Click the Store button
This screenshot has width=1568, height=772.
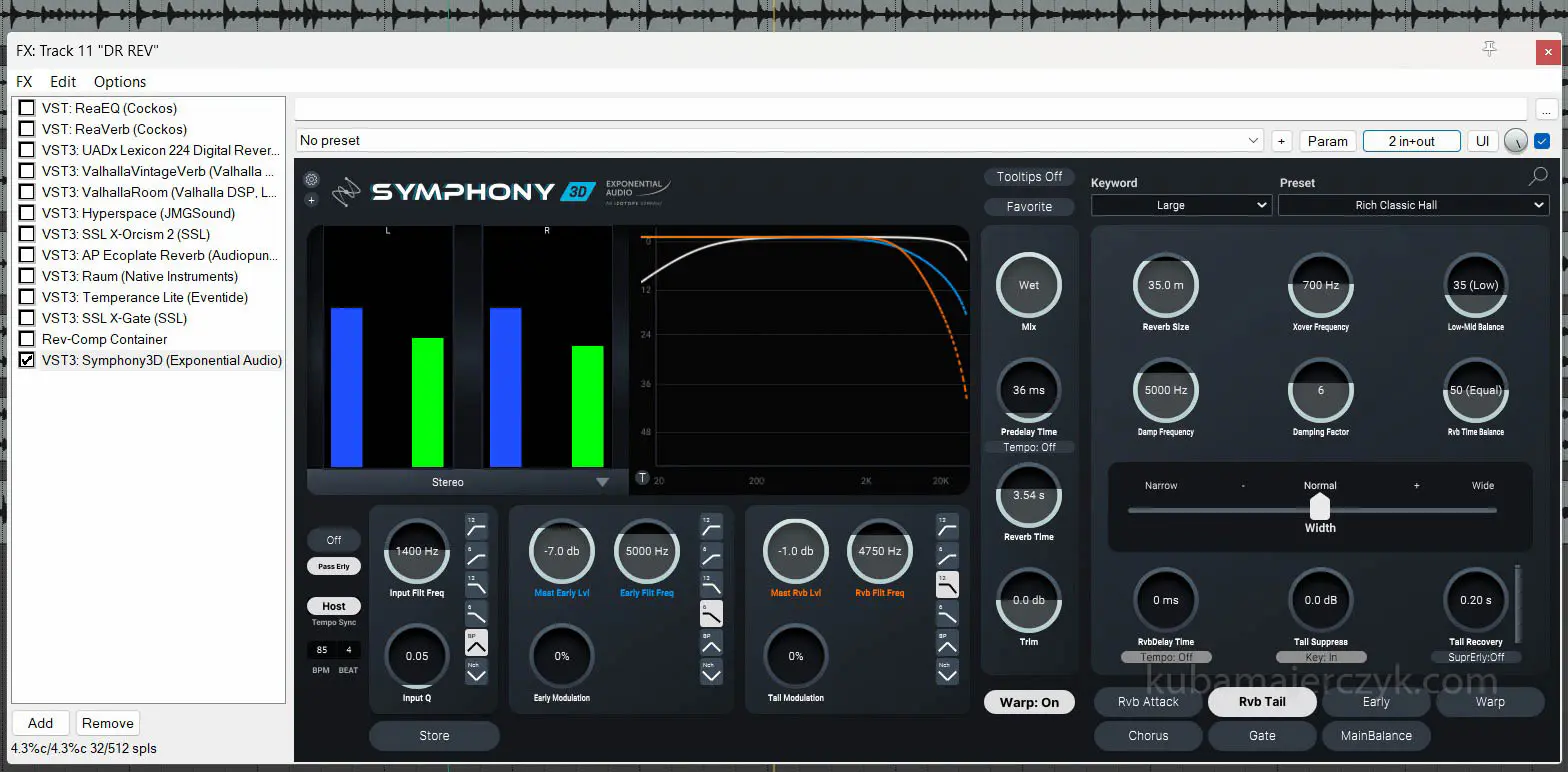434,736
